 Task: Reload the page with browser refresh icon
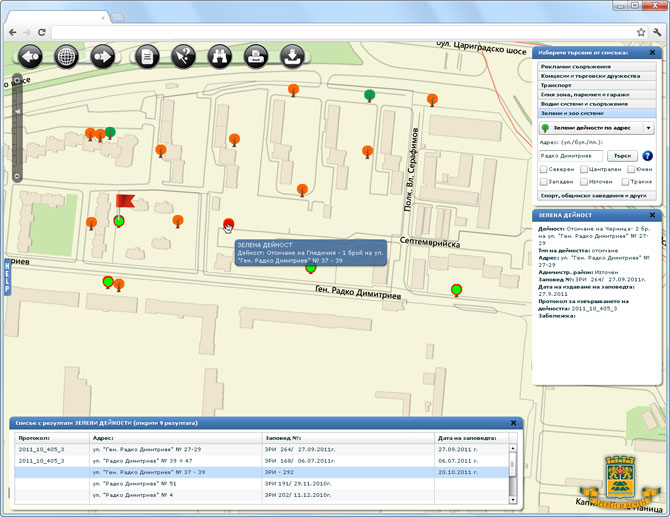pyautogui.click(x=41, y=32)
